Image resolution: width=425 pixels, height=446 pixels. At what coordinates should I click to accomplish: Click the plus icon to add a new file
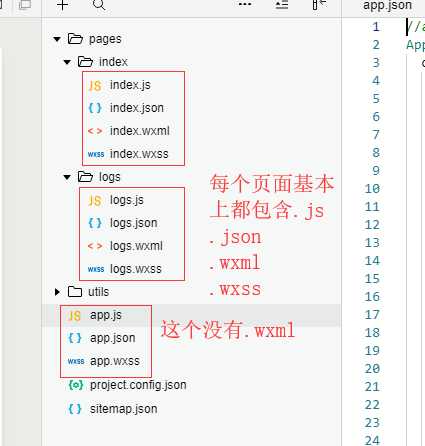point(62,5)
